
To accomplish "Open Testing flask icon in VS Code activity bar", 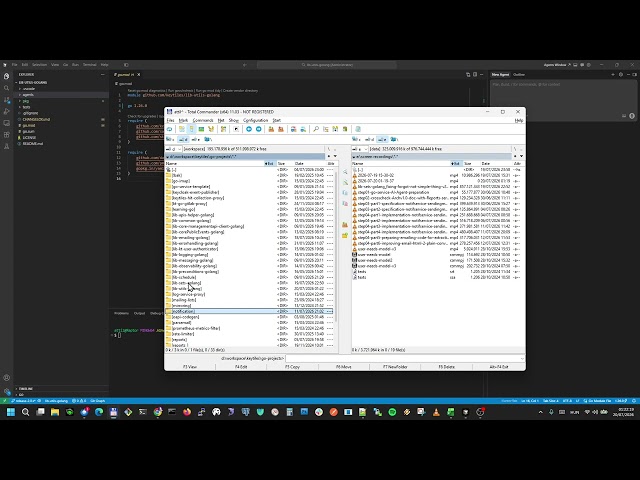I will click(7, 146).
